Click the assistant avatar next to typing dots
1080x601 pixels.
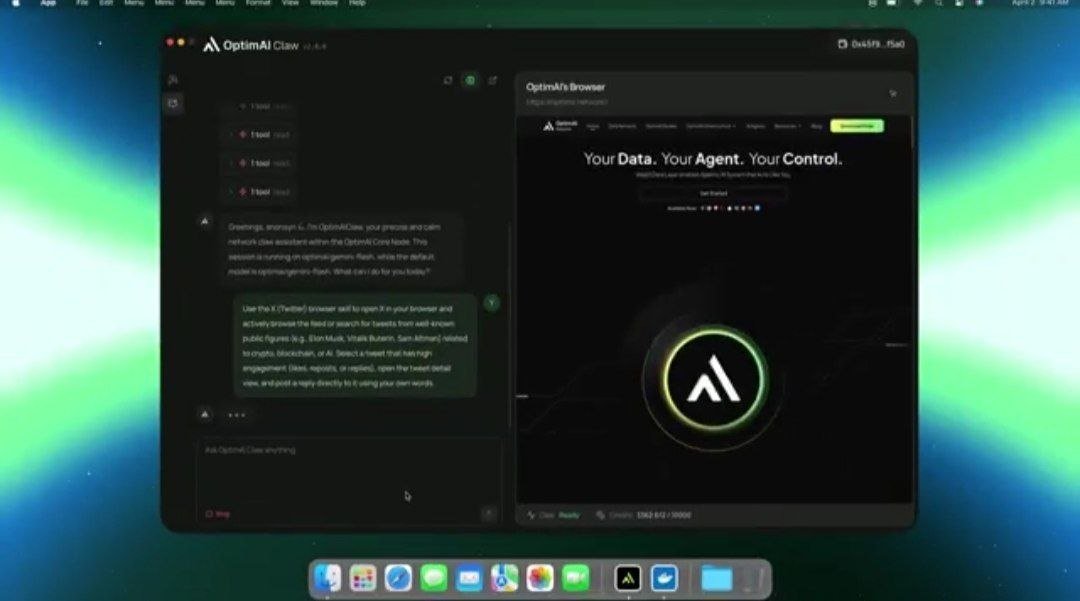[x=205, y=414]
